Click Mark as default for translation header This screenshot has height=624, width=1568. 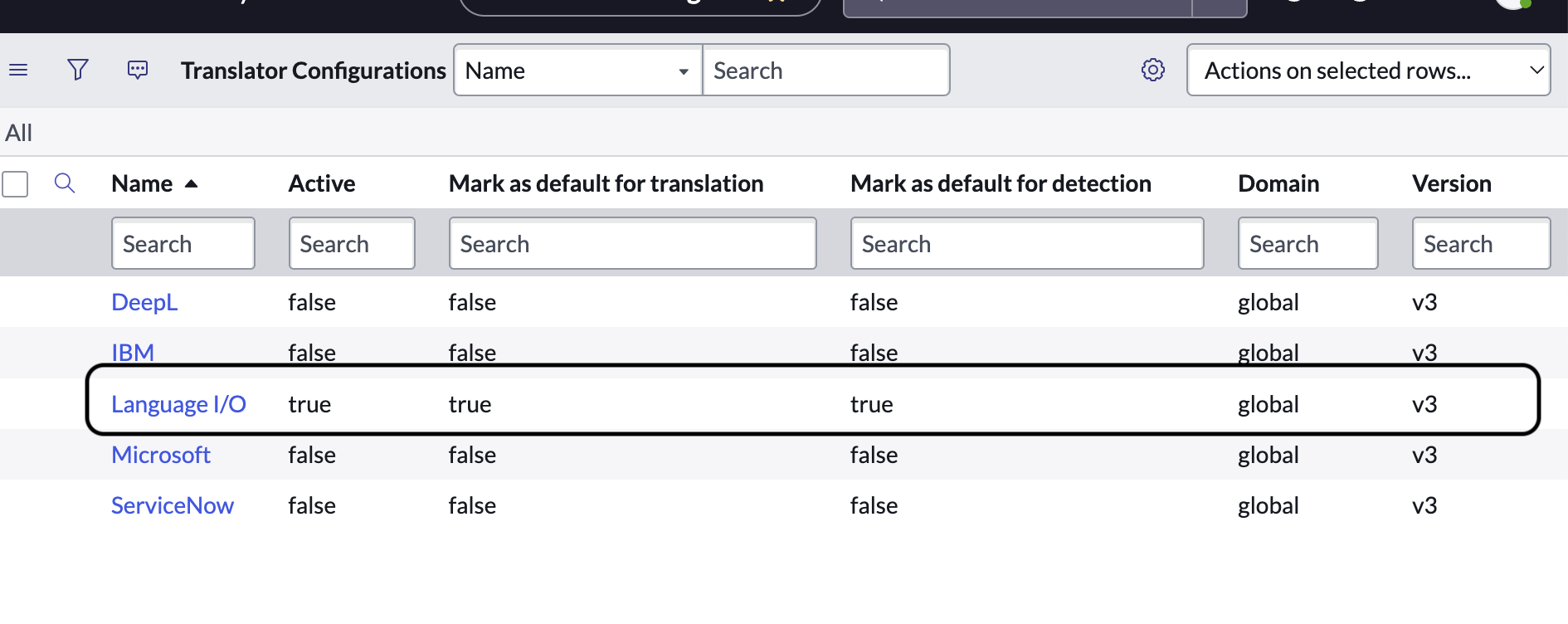pyautogui.click(x=606, y=184)
